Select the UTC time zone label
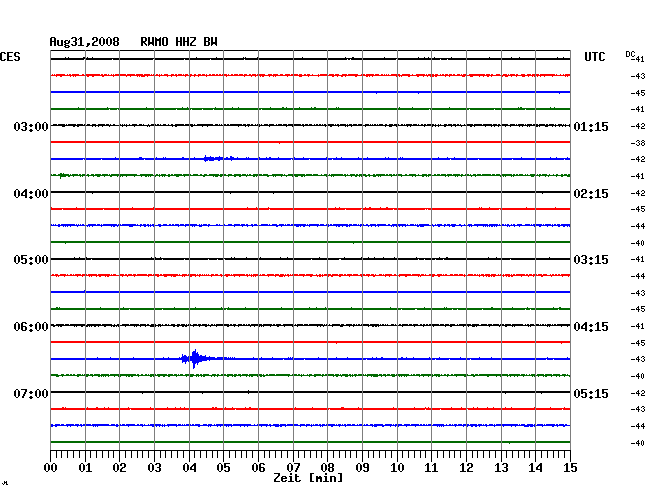Viewport: 650px width, 494px height. (594, 57)
